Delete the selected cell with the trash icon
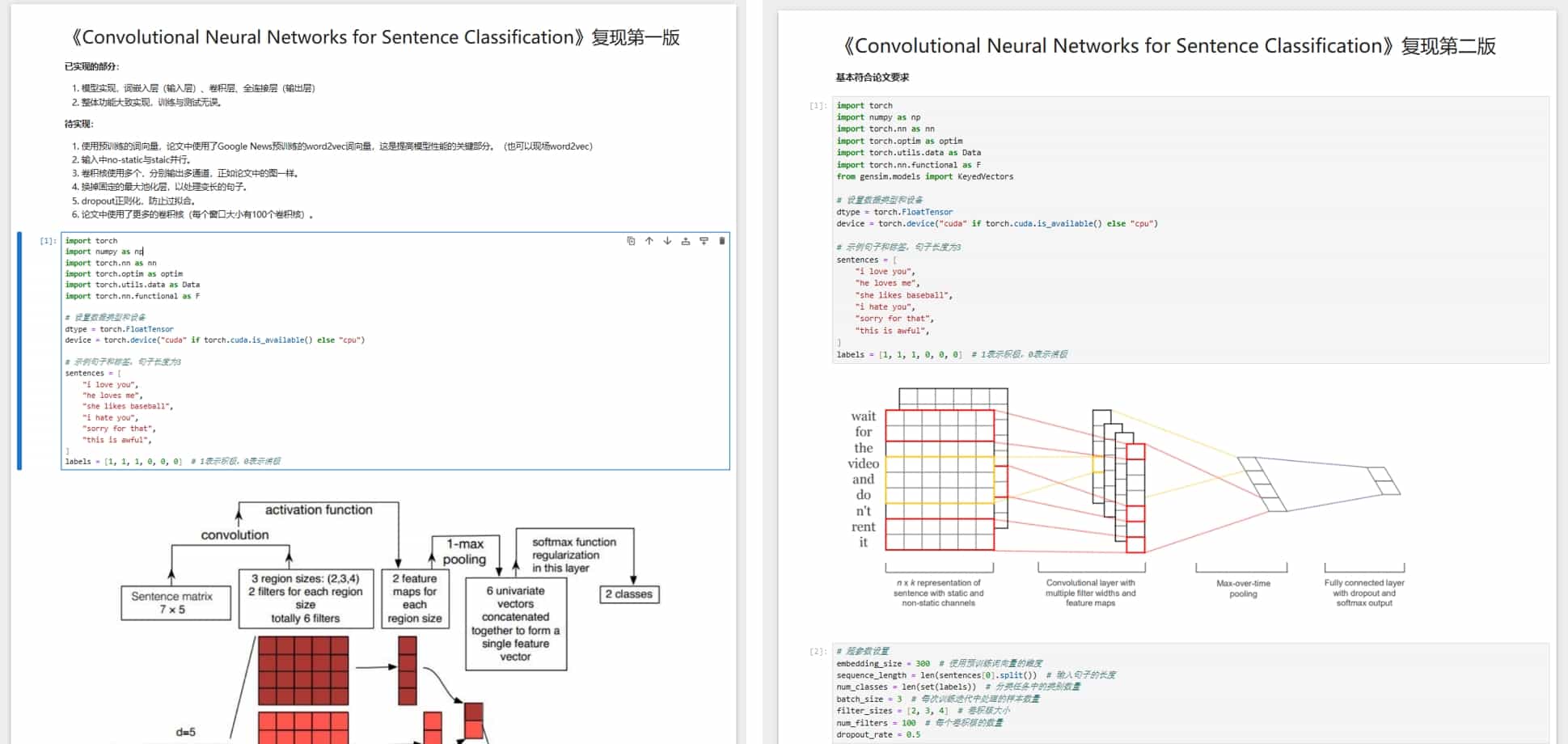Screen dimensions: 1568x744 (x=722, y=241)
